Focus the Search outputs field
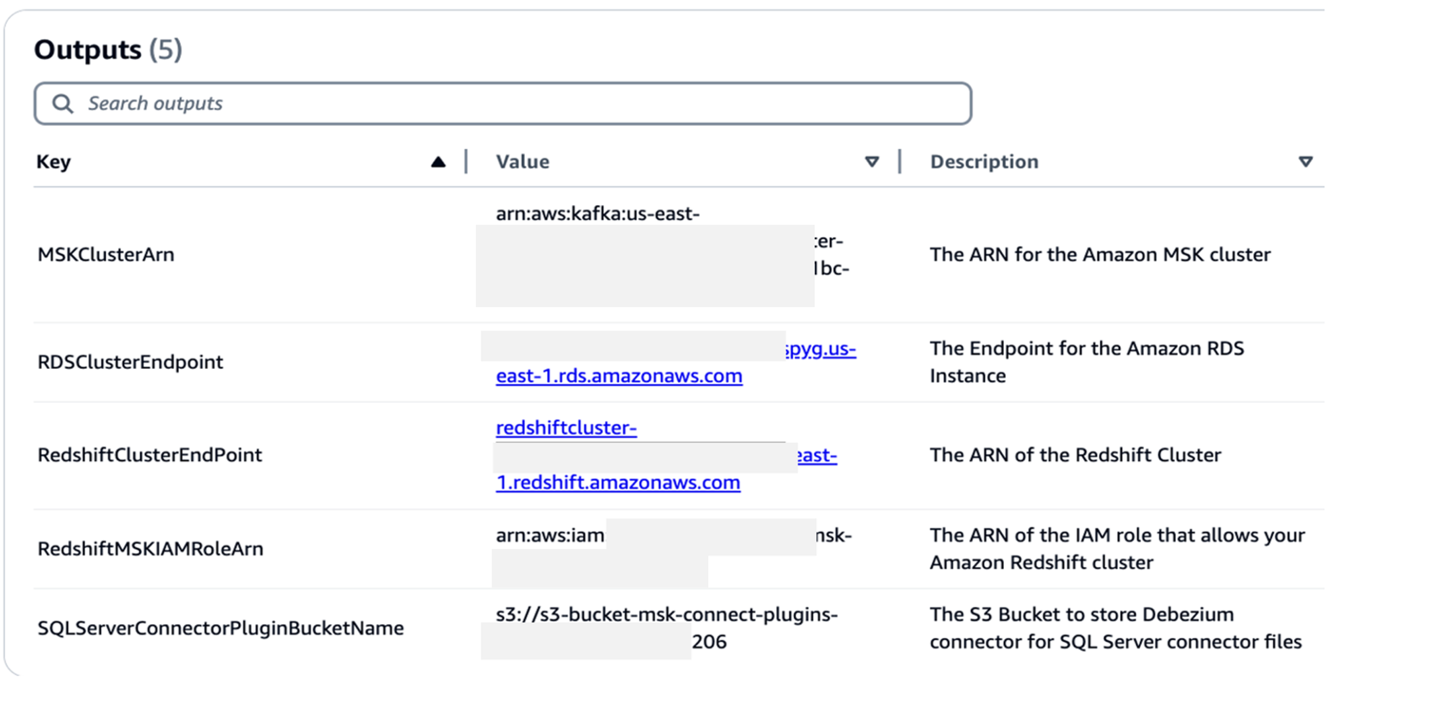1430x706 pixels. point(503,104)
